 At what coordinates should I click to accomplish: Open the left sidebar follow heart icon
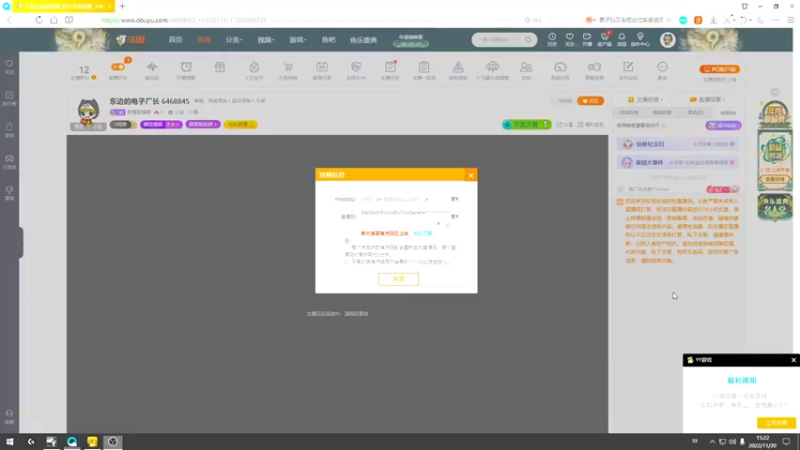coord(9,66)
